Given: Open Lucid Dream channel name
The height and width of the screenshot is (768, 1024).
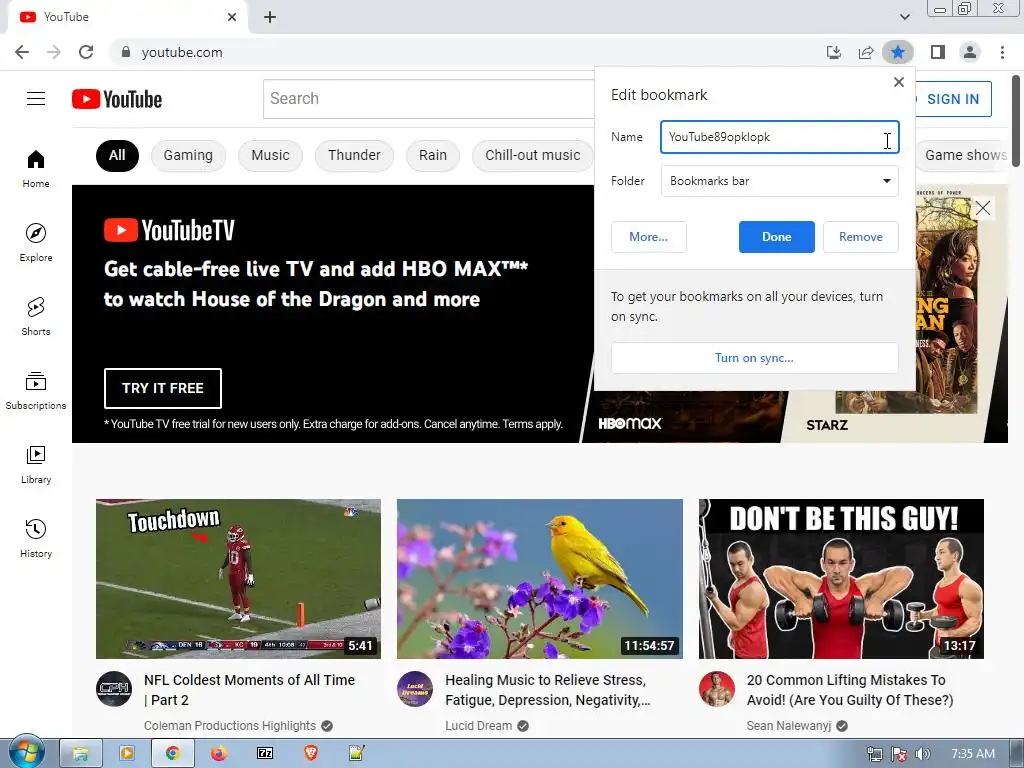Looking at the screenshot, I should 478,726.
